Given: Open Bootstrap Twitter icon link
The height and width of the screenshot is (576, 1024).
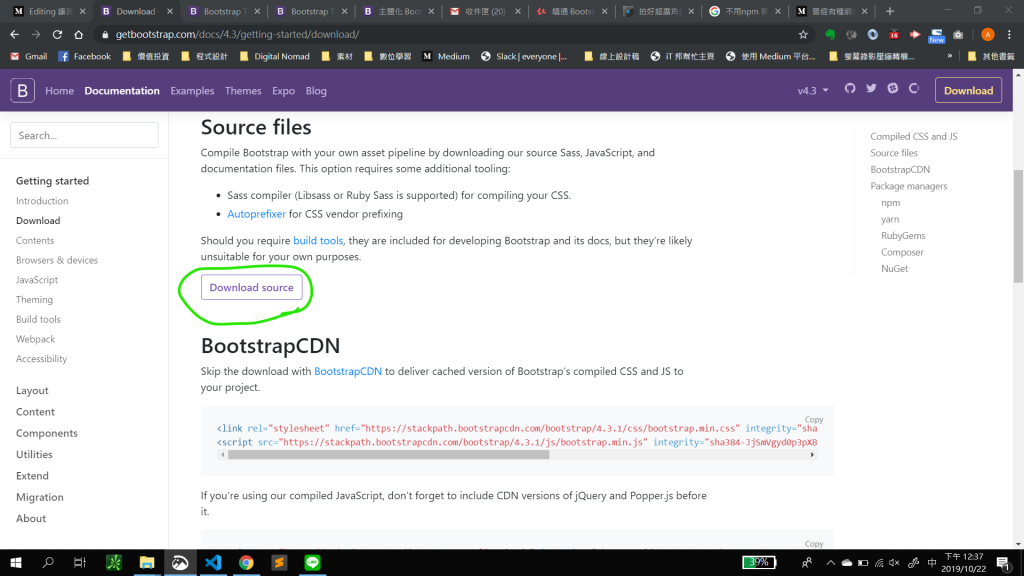Looking at the screenshot, I should pyautogui.click(x=871, y=88).
